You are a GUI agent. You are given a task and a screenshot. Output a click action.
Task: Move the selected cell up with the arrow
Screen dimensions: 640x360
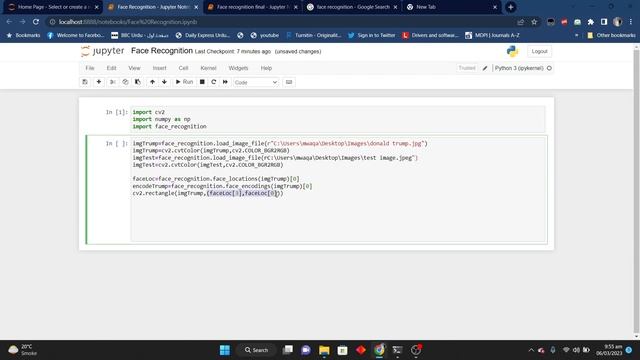[x=152, y=82]
